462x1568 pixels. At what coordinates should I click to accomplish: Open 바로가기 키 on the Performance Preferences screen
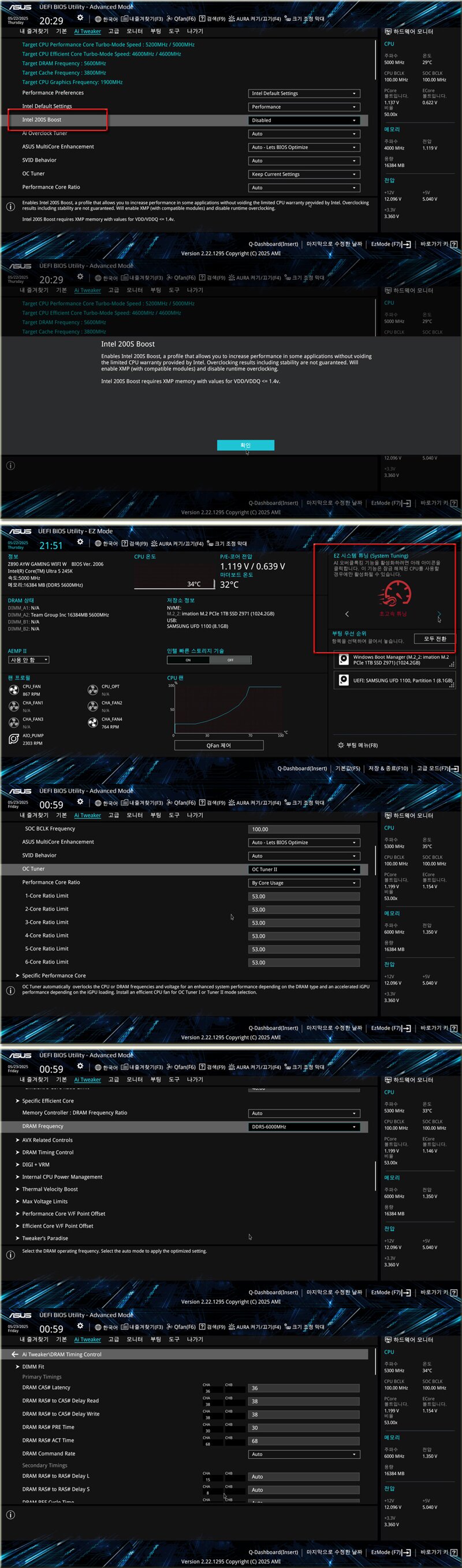439,244
